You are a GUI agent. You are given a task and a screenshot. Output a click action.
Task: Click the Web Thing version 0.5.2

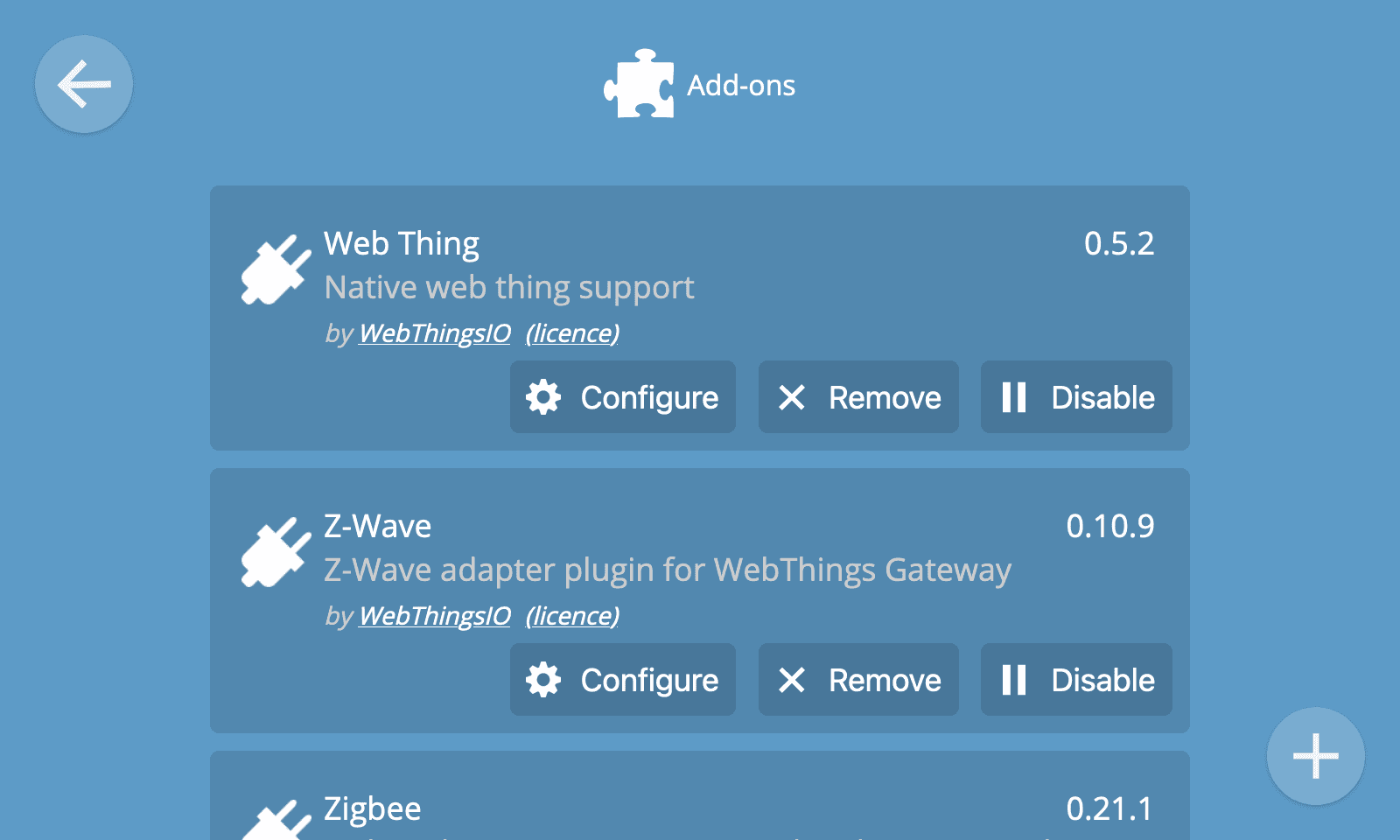[x=1118, y=243]
